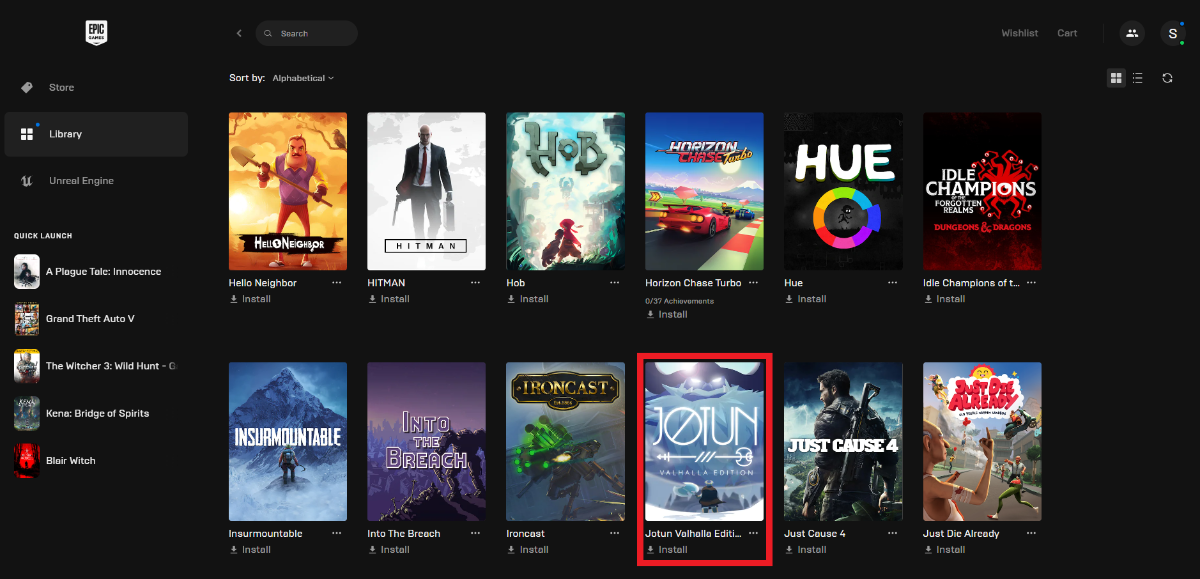Install Hello Neighbor
1200x579 pixels.
(x=250, y=299)
